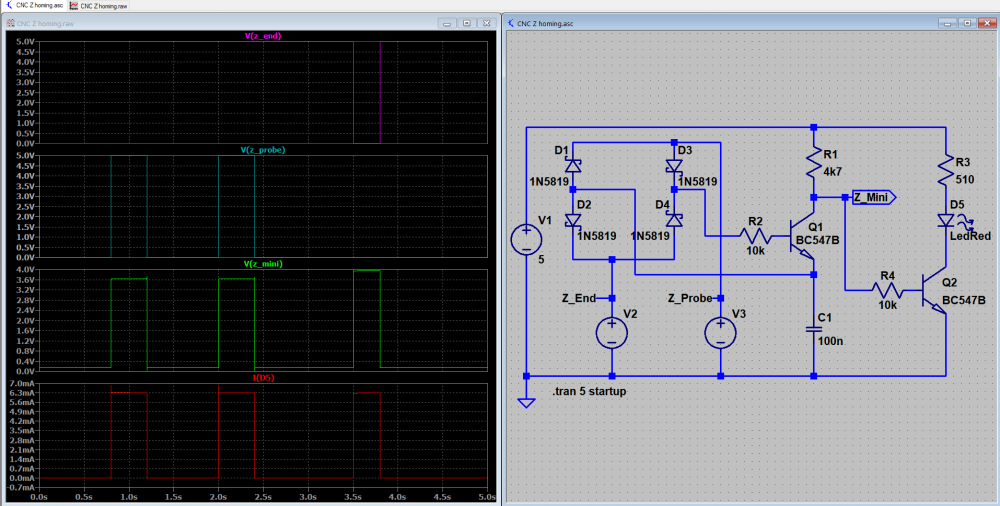Click the ground symbol in the schematic
This screenshot has height=506, width=1000.
pos(526,402)
